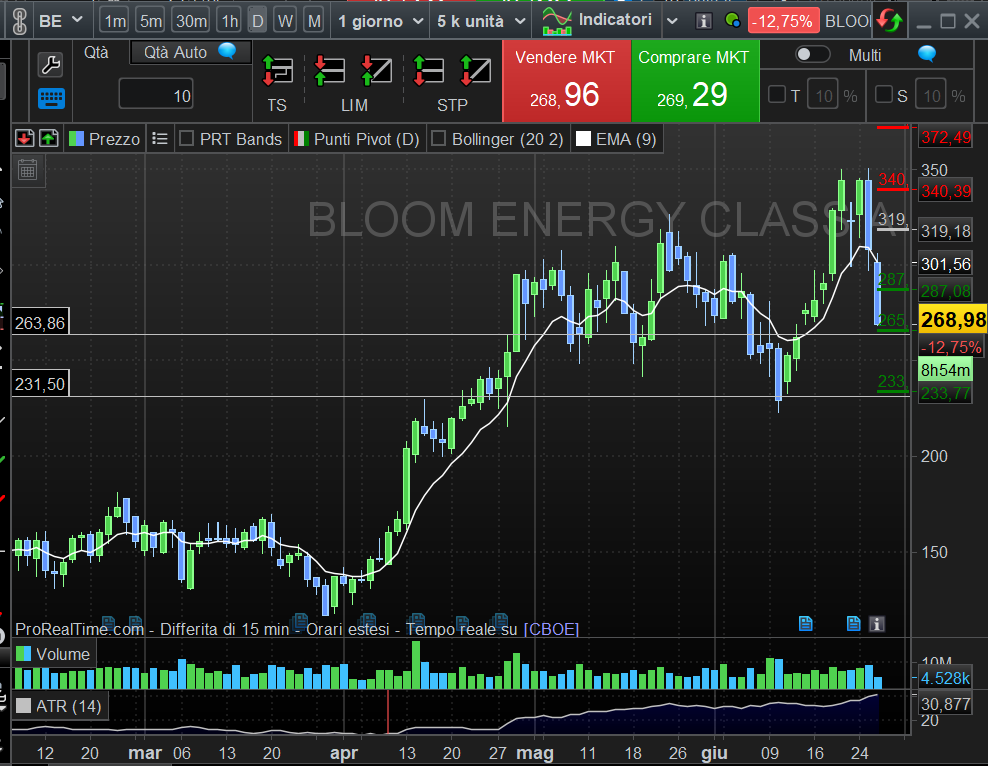Image resolution: width=988 pixels, height=766 pixels.
Task: Click Vendere MKT sell button
Action: click(x=566, y=81)
